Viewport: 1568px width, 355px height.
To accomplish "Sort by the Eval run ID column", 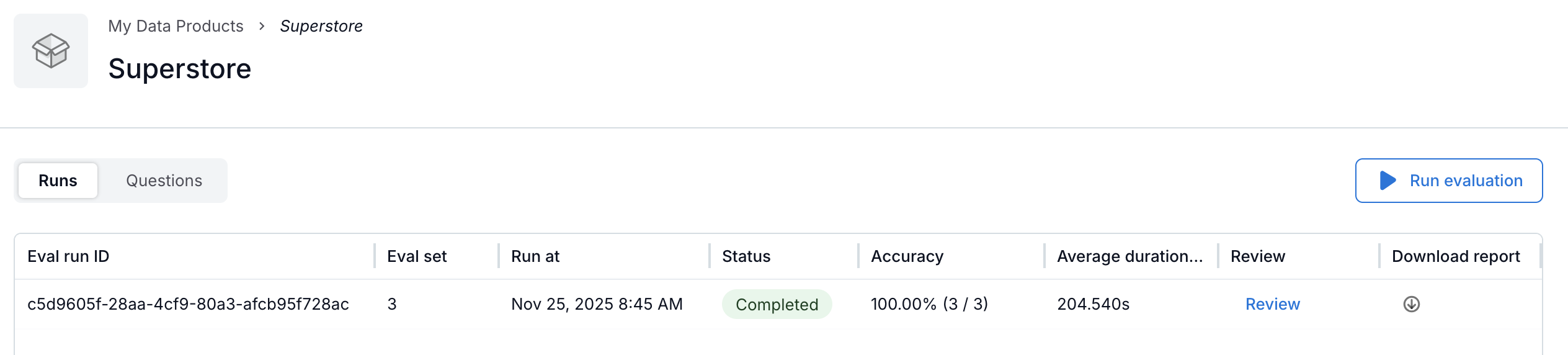I will click(x=68, y=256).
